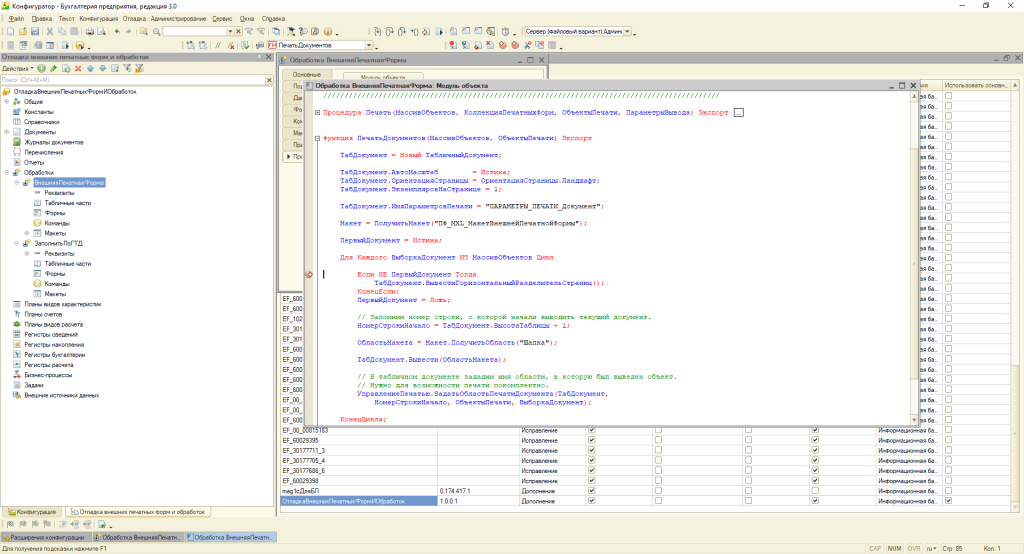Click the green add icon in Действия toolbar
Image resolution: width=1024 pixels, height=554 pixels.
(42, 68)
